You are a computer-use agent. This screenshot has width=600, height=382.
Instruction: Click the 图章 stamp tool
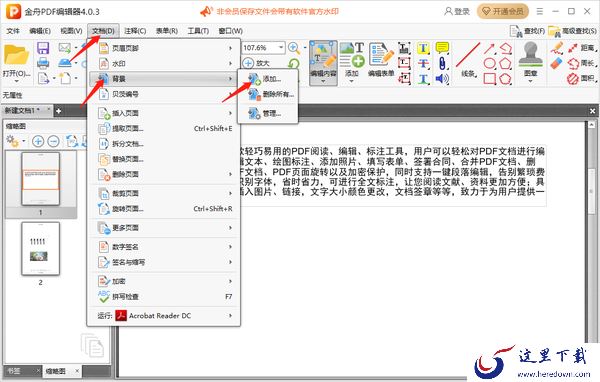(530, 59)
